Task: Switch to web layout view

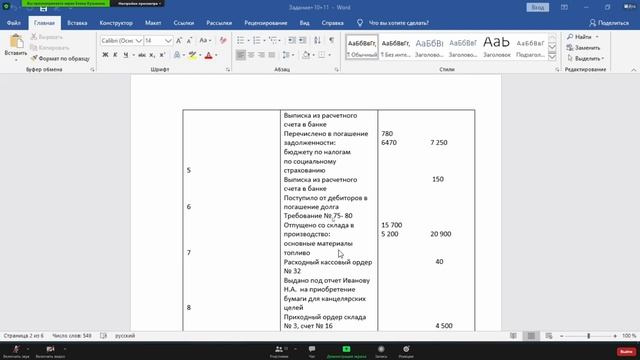Action: tap(549, 336)
